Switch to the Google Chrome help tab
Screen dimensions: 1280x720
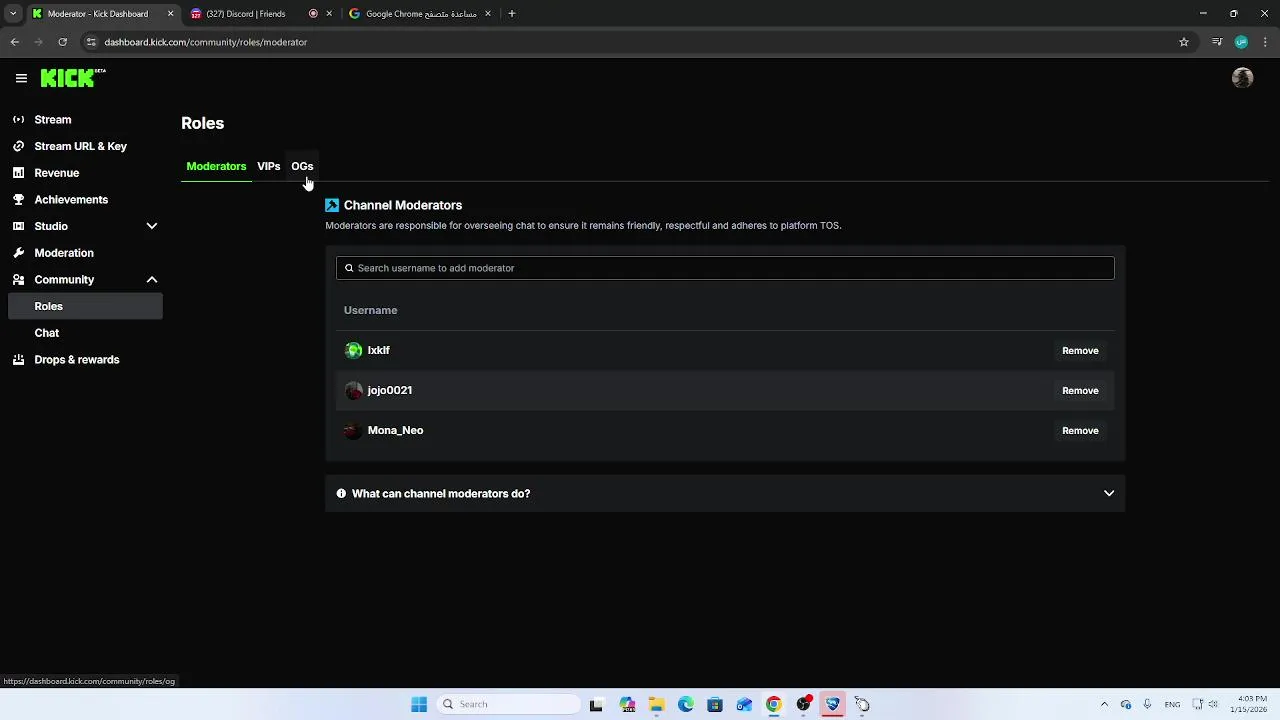[x=421, y=14]
